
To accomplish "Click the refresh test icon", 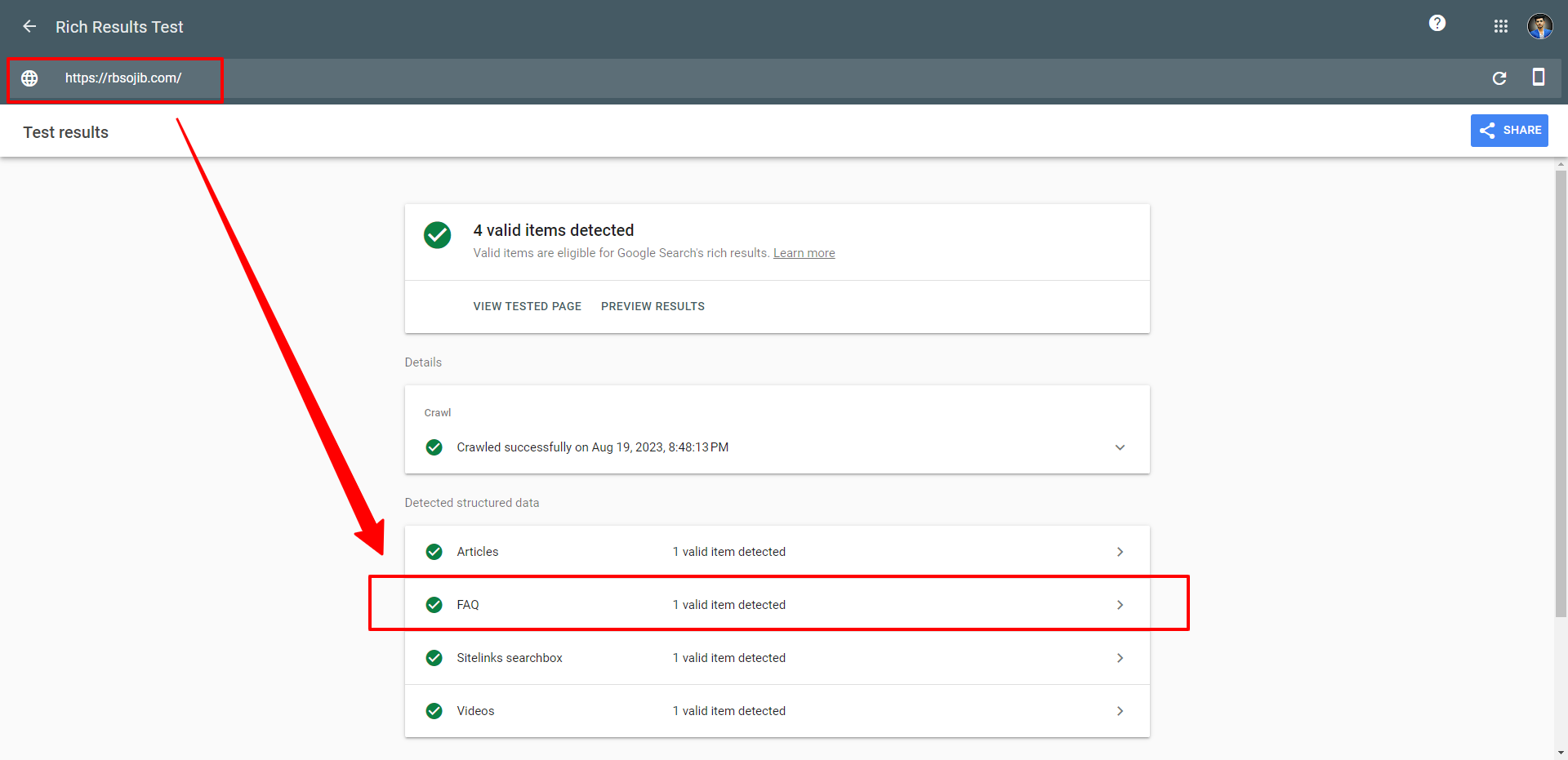I will (1499, 78).
